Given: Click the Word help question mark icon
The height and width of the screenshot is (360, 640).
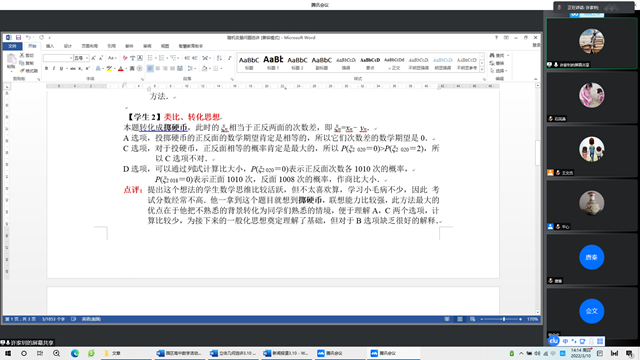Looking at the screenshot, I should (x=496, y=38).
